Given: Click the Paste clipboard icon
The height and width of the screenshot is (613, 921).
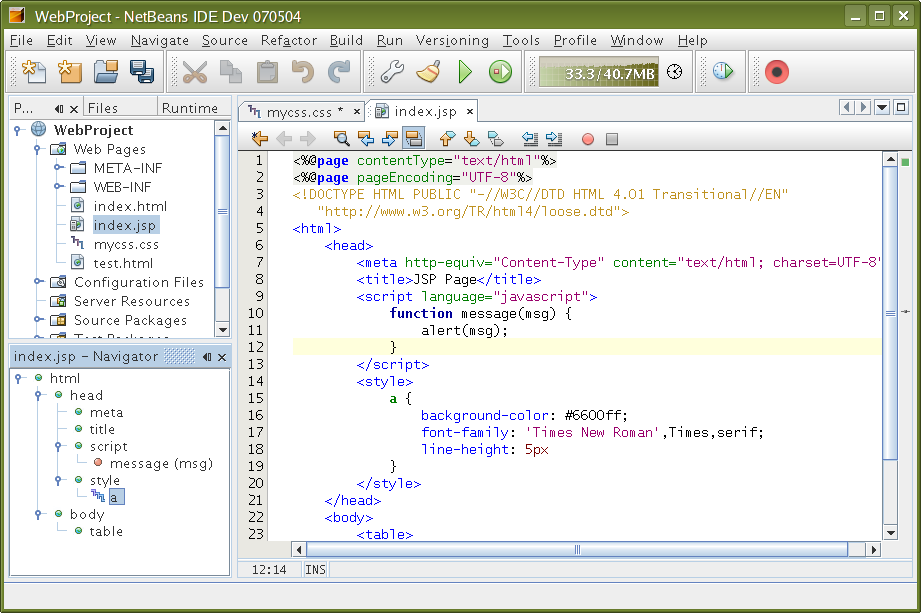Looking at the screenshot, I should click(x=267, y=72).
